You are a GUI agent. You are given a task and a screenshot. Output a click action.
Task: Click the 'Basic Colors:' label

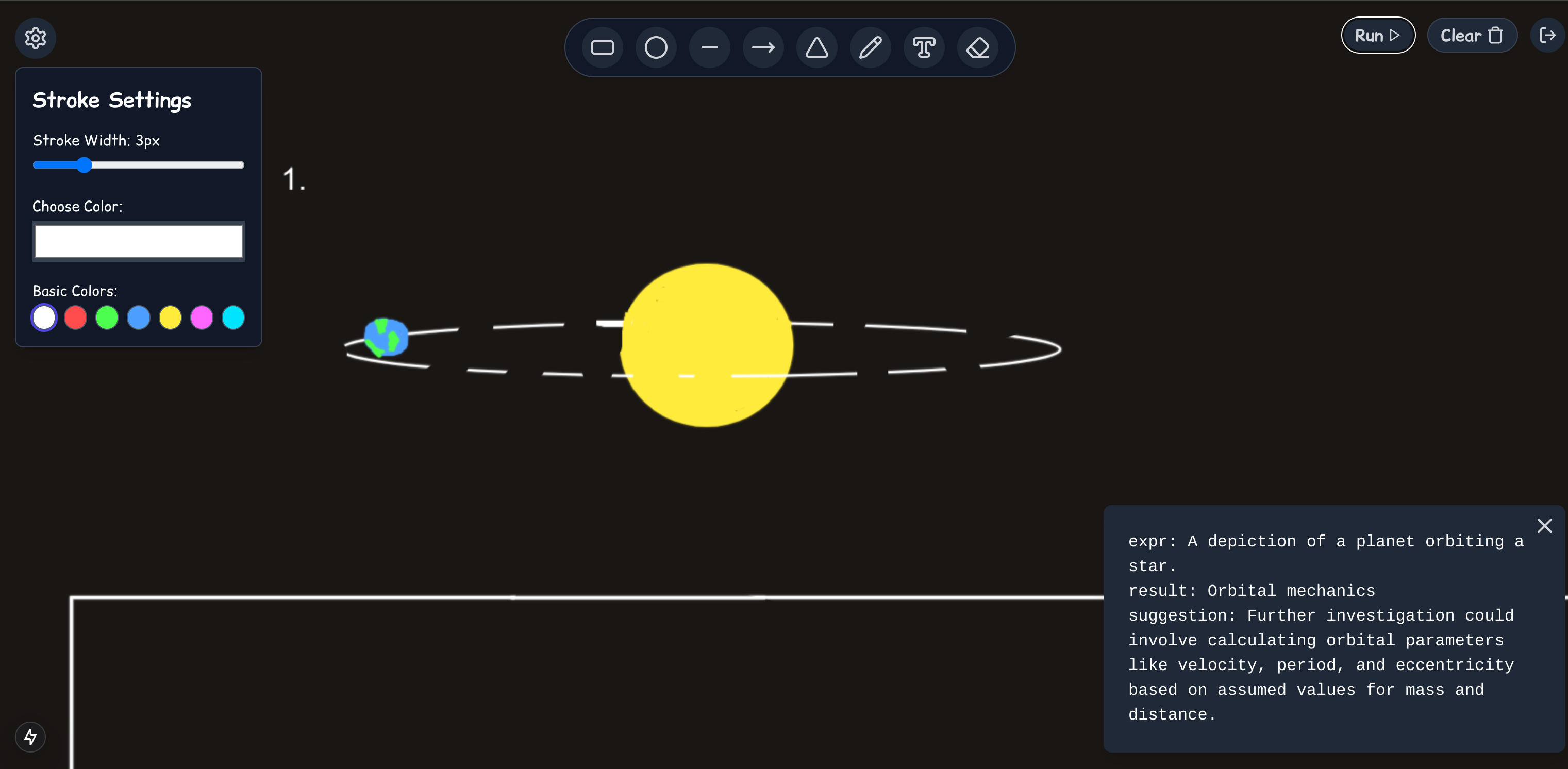pyautogui.click(x=75, y=291)
